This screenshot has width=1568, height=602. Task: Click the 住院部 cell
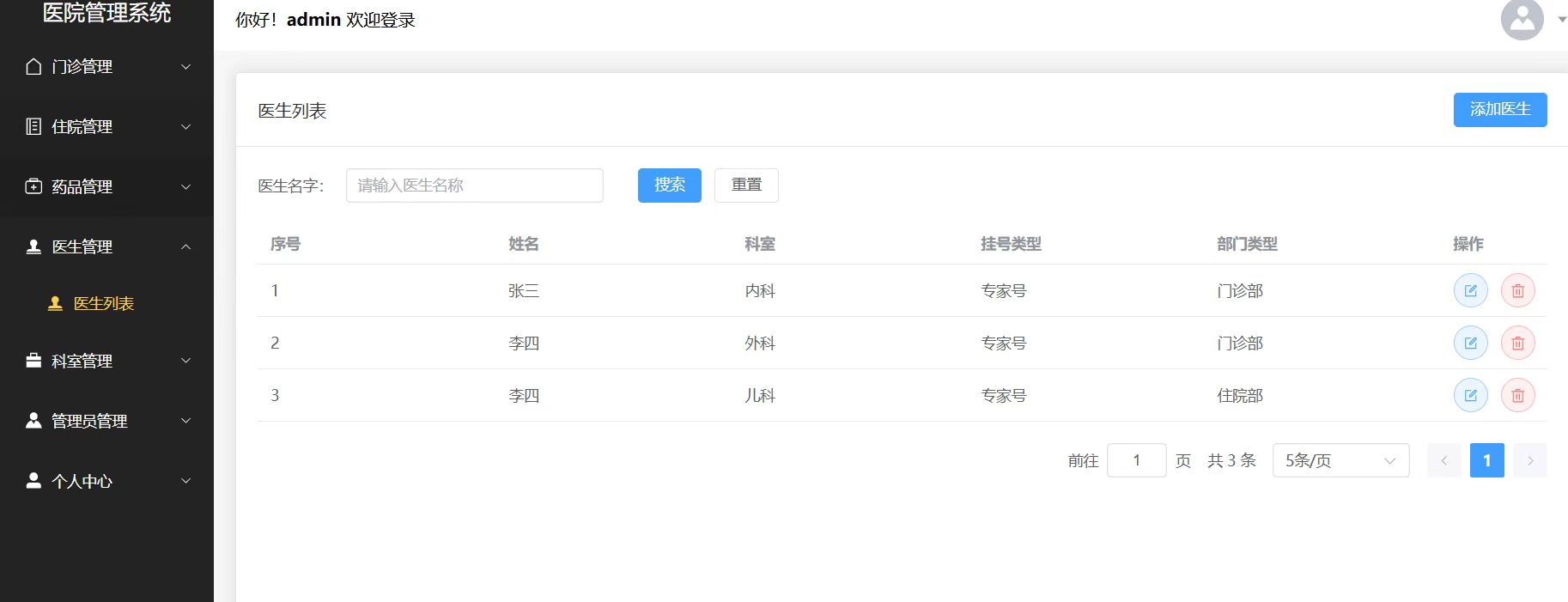[1239, 395]
